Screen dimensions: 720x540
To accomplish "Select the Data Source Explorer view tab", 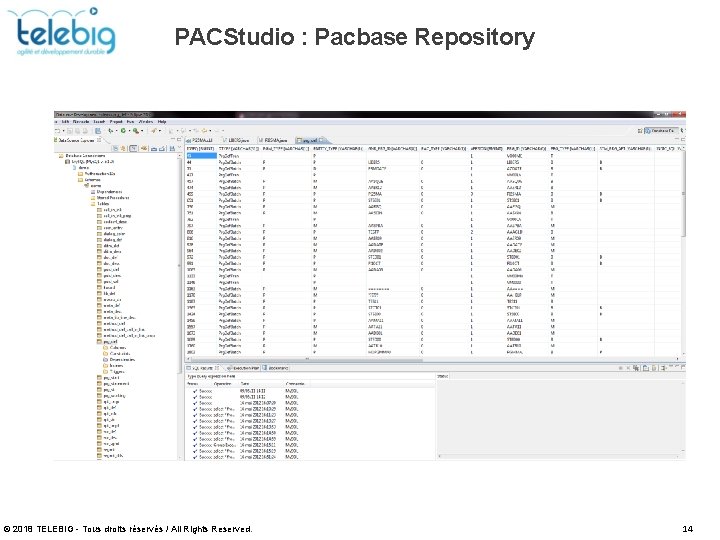I will pyautogui.click(x=78, y=140).
